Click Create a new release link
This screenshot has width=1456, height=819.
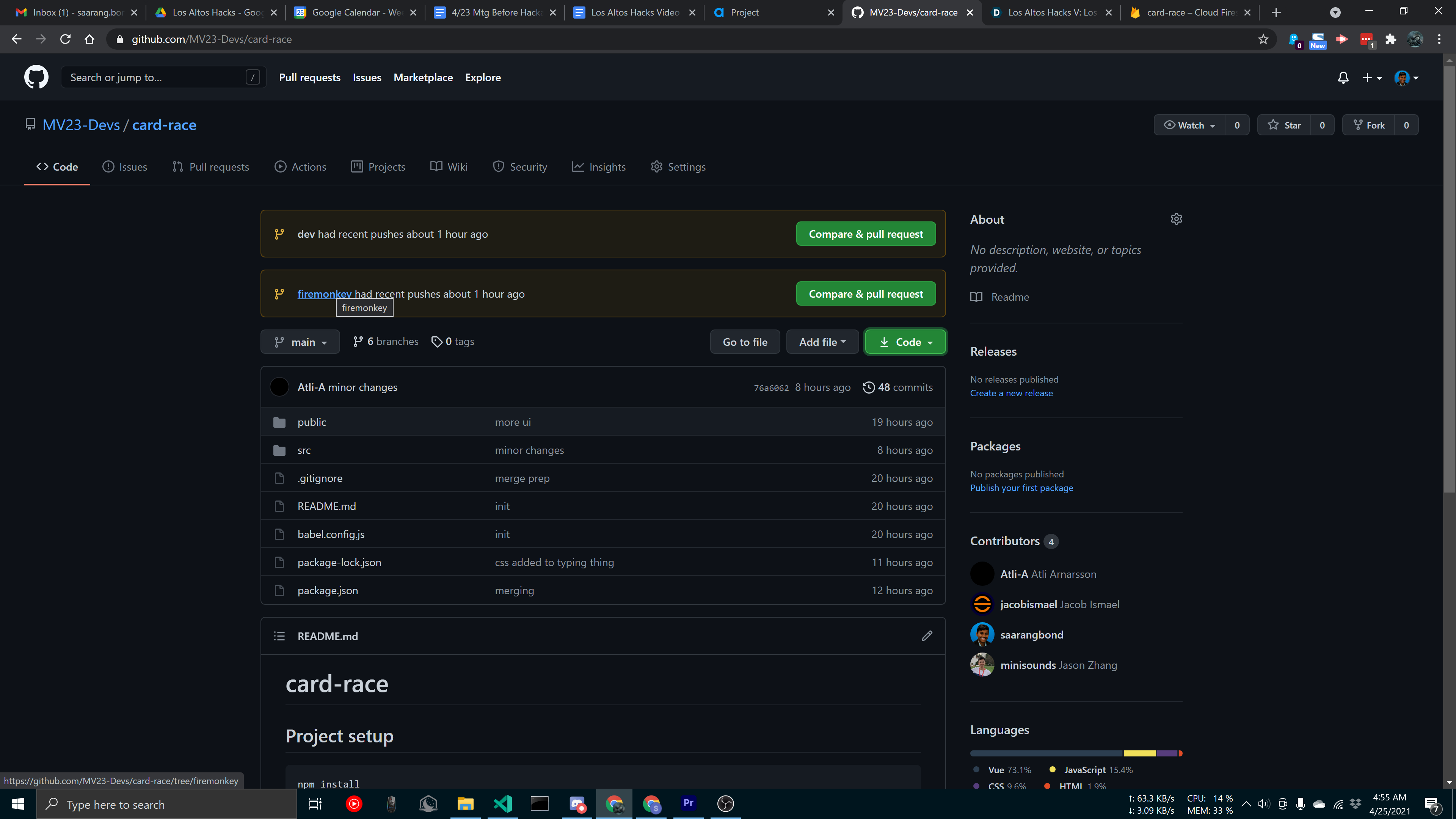click(1011, 393)
